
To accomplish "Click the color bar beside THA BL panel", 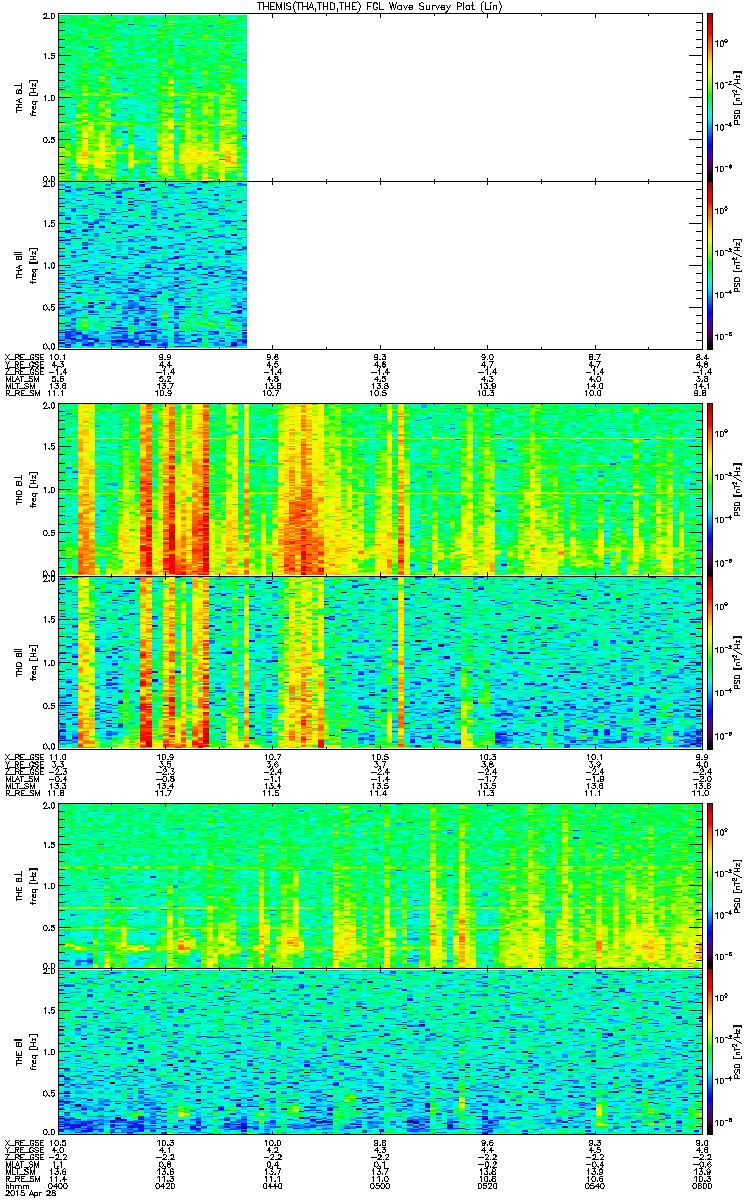I will click(710, 97).
